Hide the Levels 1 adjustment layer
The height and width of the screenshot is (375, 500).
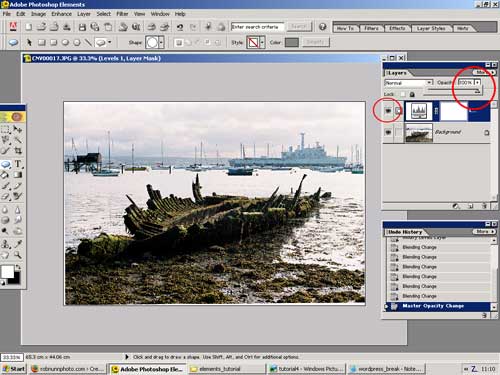(388, 111)
